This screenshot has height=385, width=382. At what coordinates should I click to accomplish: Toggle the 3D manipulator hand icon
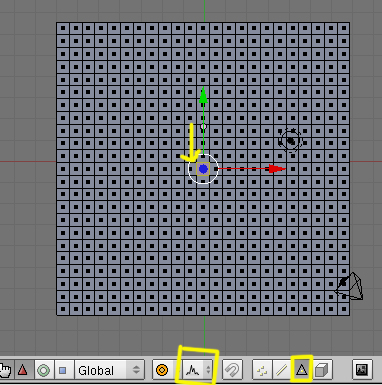(6, 370)
